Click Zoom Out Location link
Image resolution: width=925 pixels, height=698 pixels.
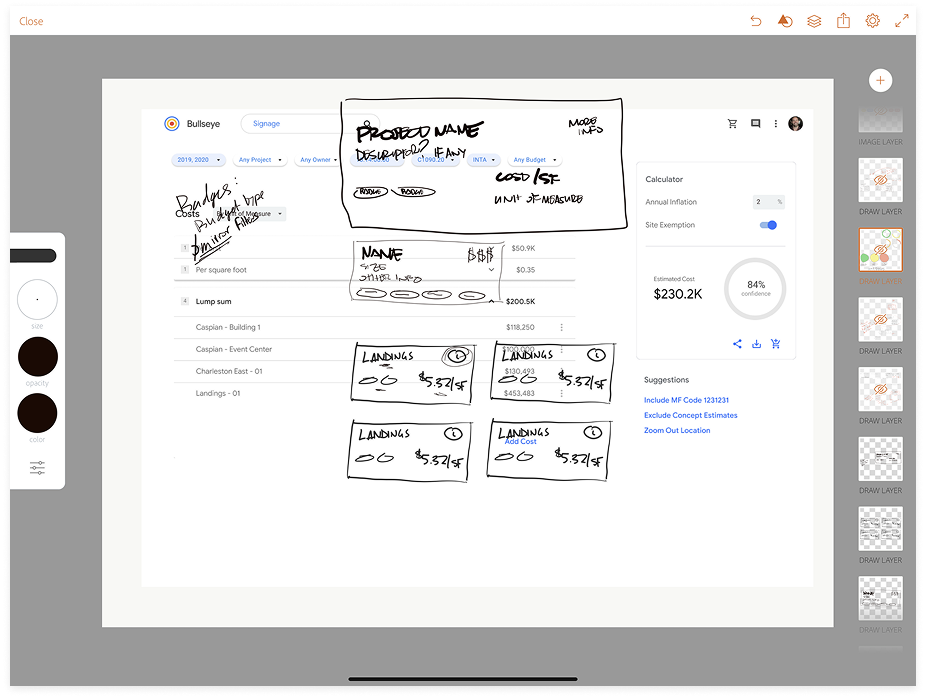point(677,431)
